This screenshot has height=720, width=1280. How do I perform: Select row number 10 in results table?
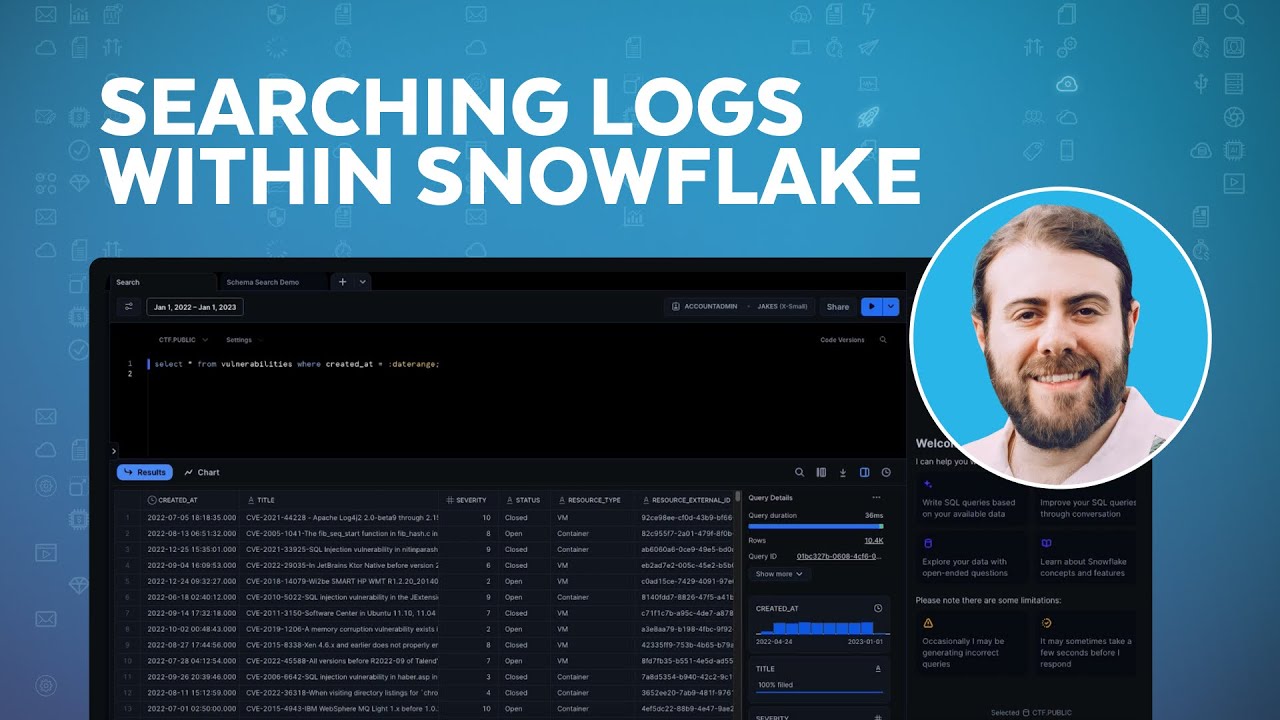(127, 661)
